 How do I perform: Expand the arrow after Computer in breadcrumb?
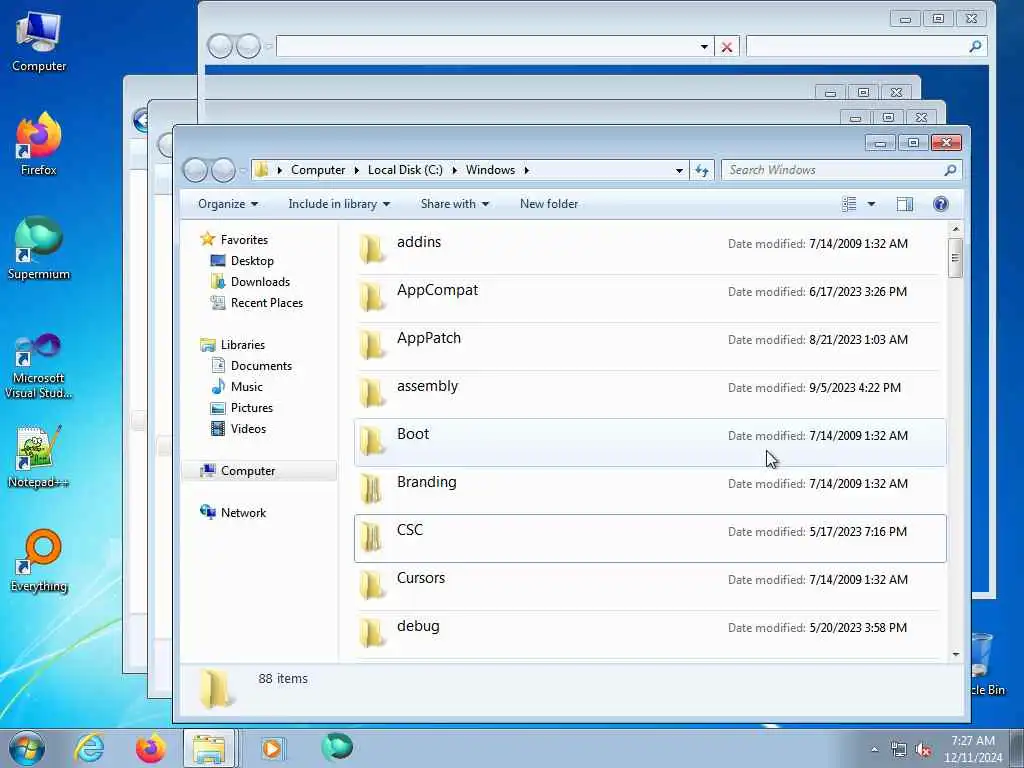point(357,170)
